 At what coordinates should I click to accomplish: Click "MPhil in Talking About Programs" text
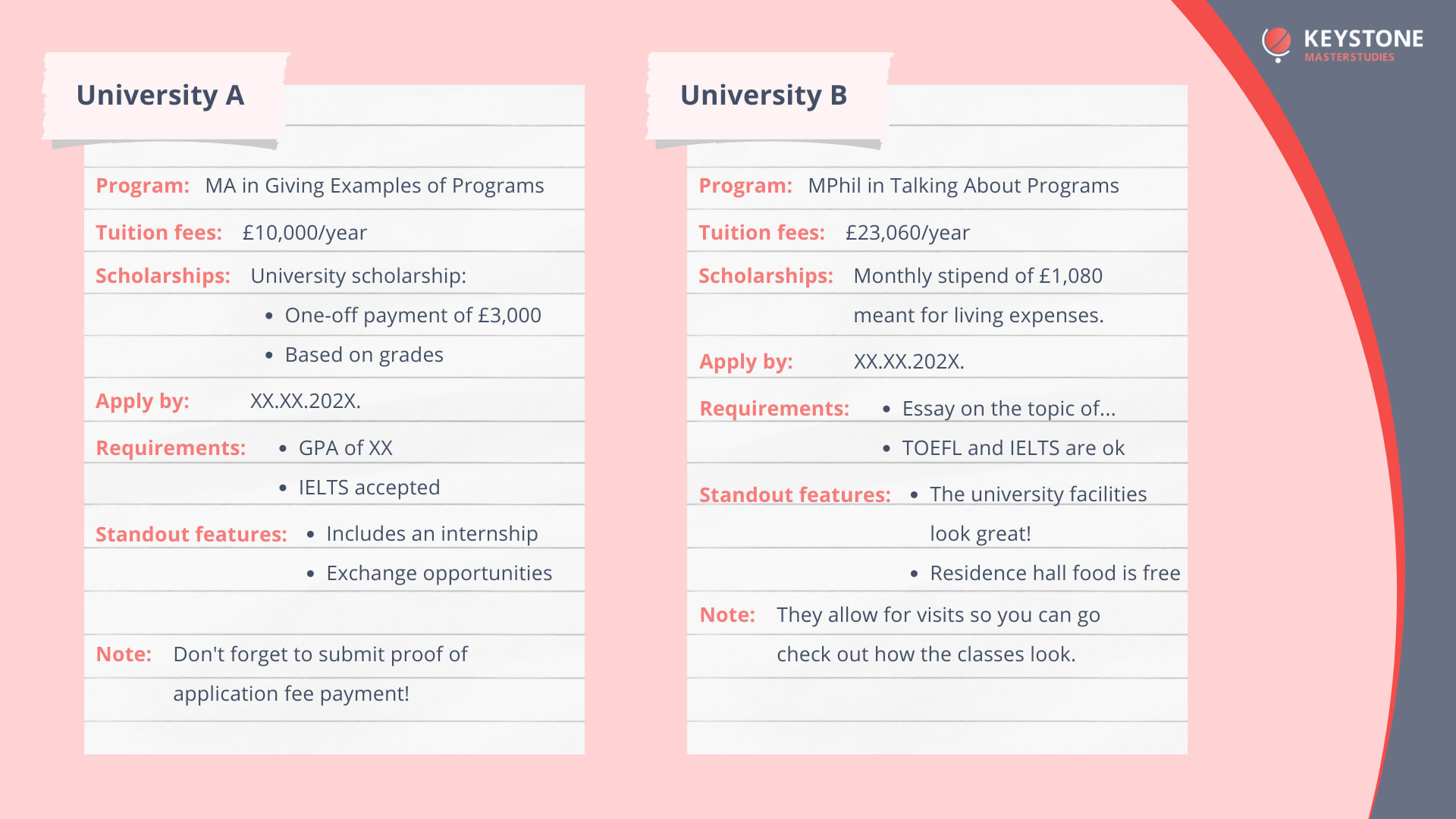(x=963, y=186)
